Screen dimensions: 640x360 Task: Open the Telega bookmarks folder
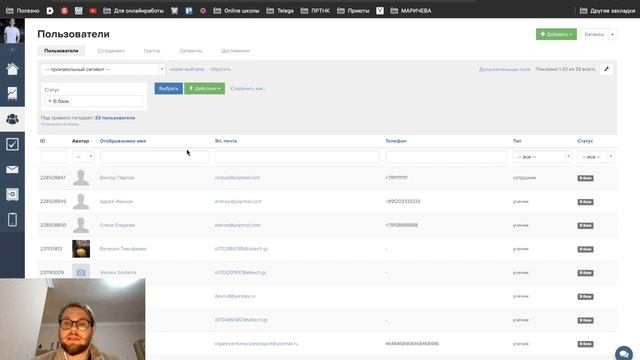click(x=280, y=11)
